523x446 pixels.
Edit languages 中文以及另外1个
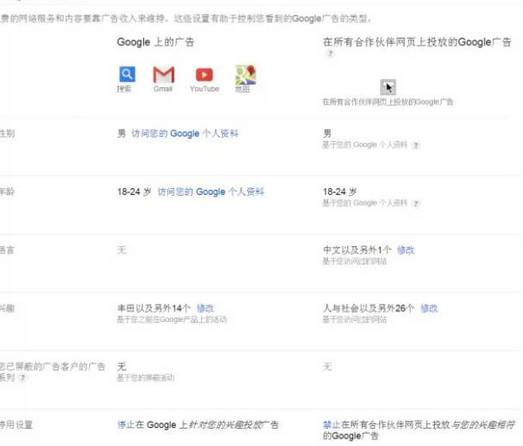coord(406,250)
